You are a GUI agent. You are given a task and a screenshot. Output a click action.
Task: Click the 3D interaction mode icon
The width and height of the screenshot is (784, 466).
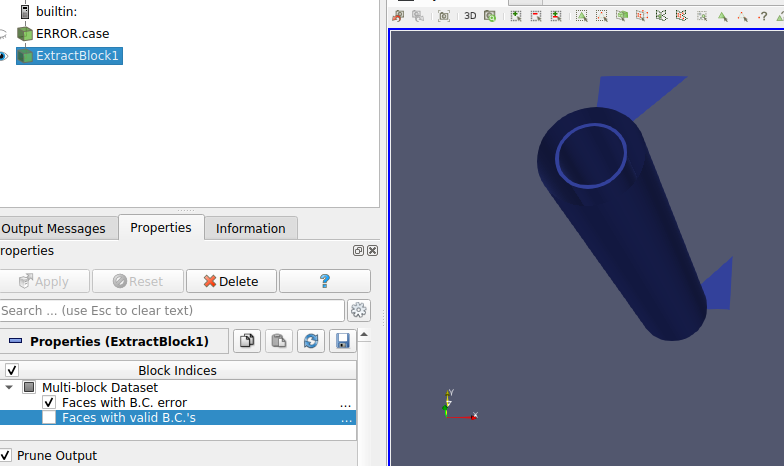[470, 16]
